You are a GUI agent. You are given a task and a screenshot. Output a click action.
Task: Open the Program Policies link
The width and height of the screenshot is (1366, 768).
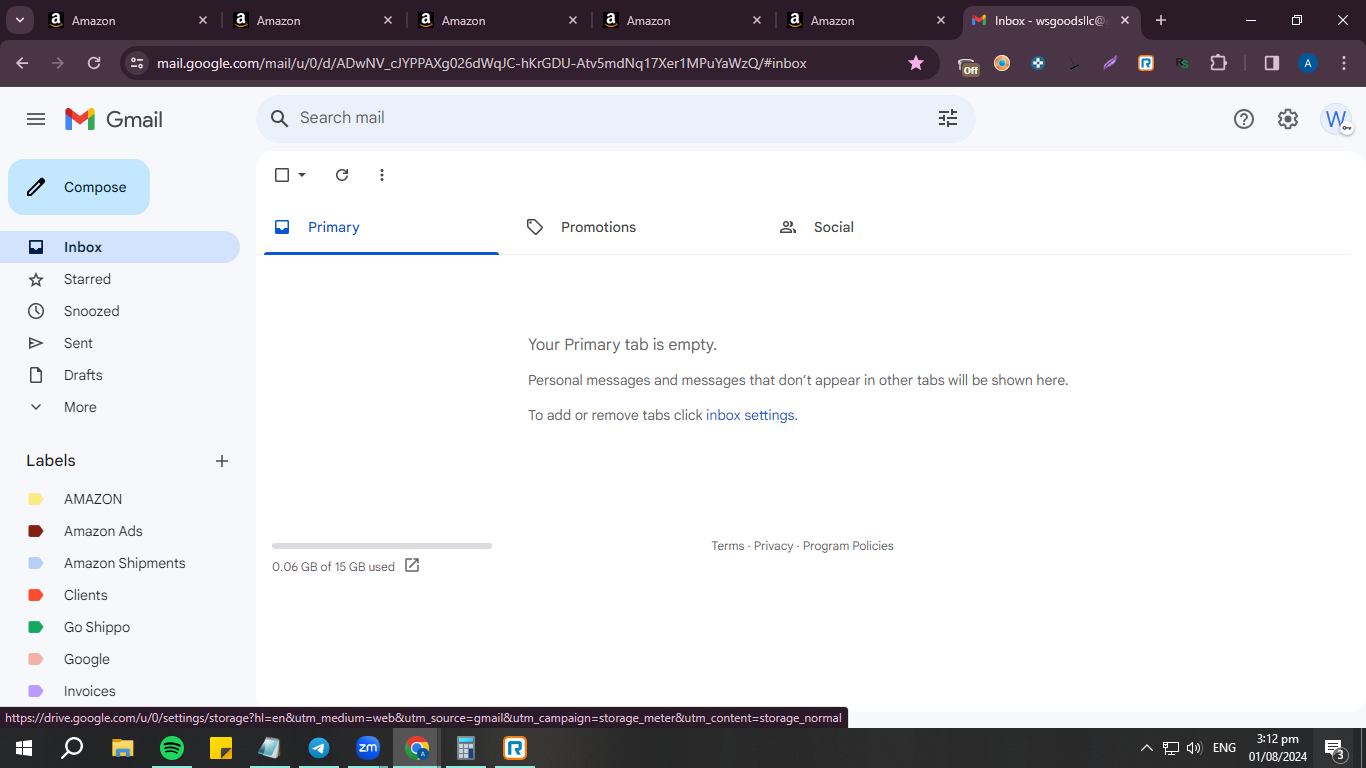[x=848, y=546]
